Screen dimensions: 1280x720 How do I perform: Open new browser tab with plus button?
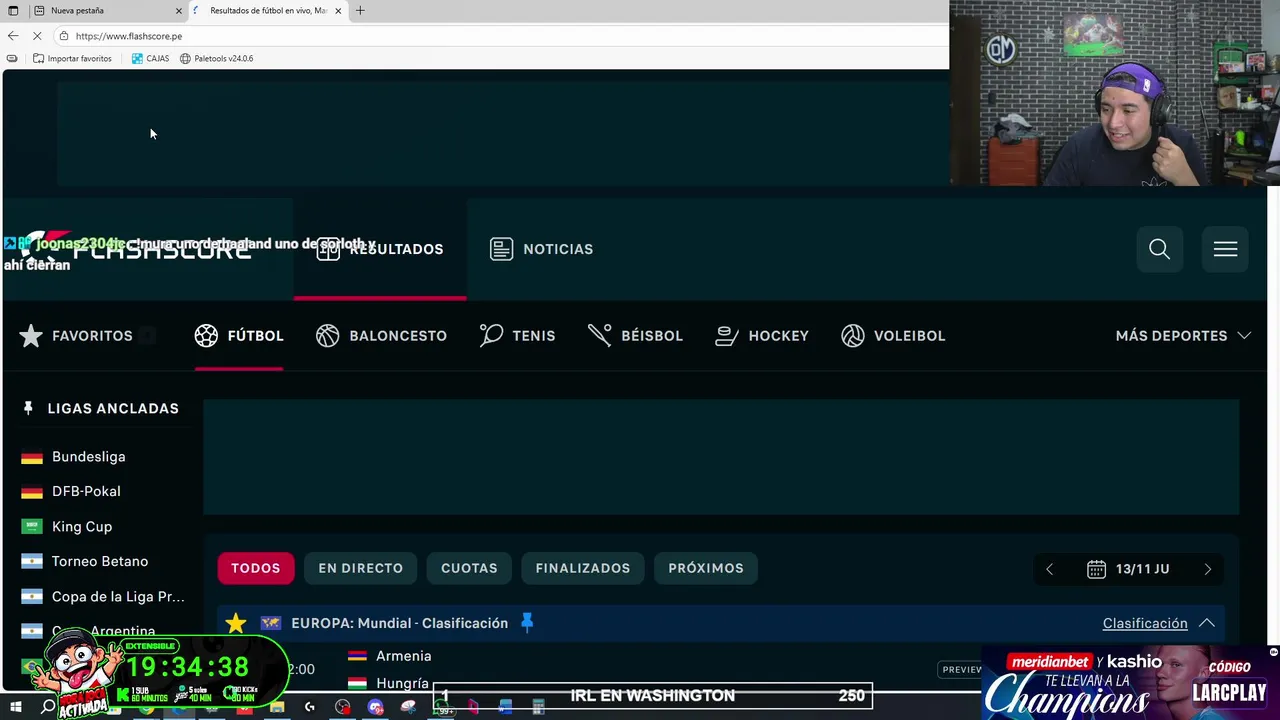(x=360, y=11)
